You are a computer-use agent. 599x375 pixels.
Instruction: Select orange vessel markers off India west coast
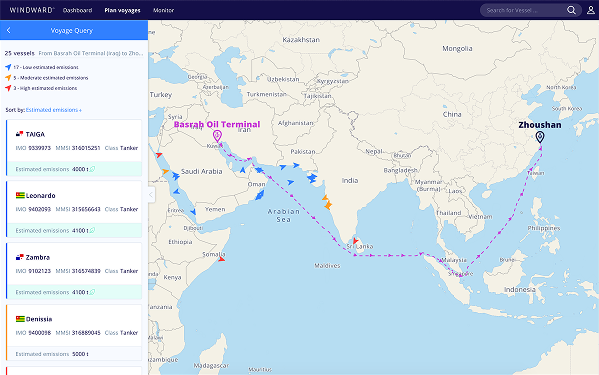point(327,202)
